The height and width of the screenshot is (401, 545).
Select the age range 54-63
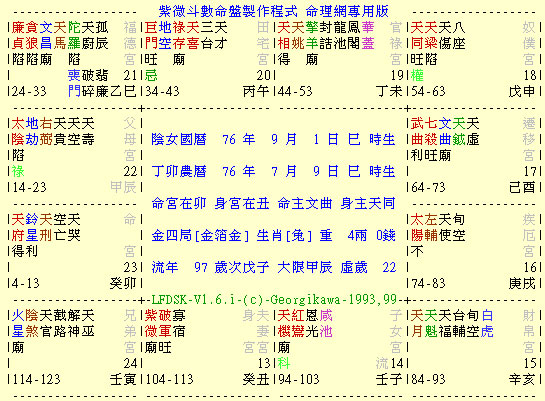point(428,91)
